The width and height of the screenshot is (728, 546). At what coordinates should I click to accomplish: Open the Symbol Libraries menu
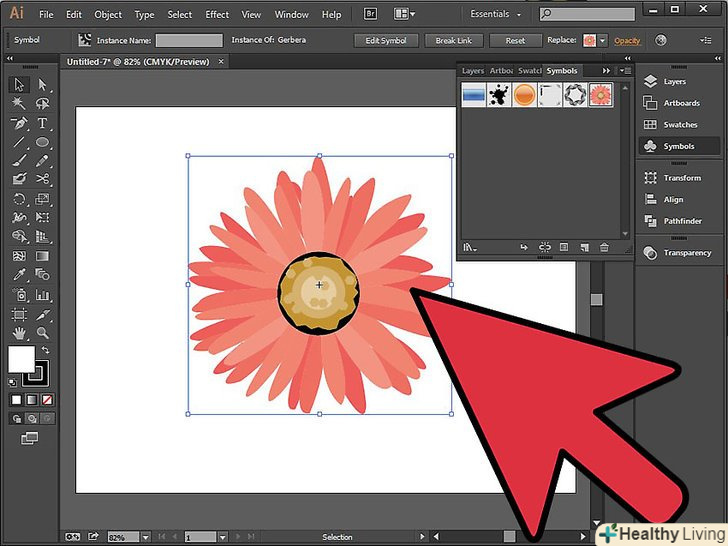click(x=469, y=247)
